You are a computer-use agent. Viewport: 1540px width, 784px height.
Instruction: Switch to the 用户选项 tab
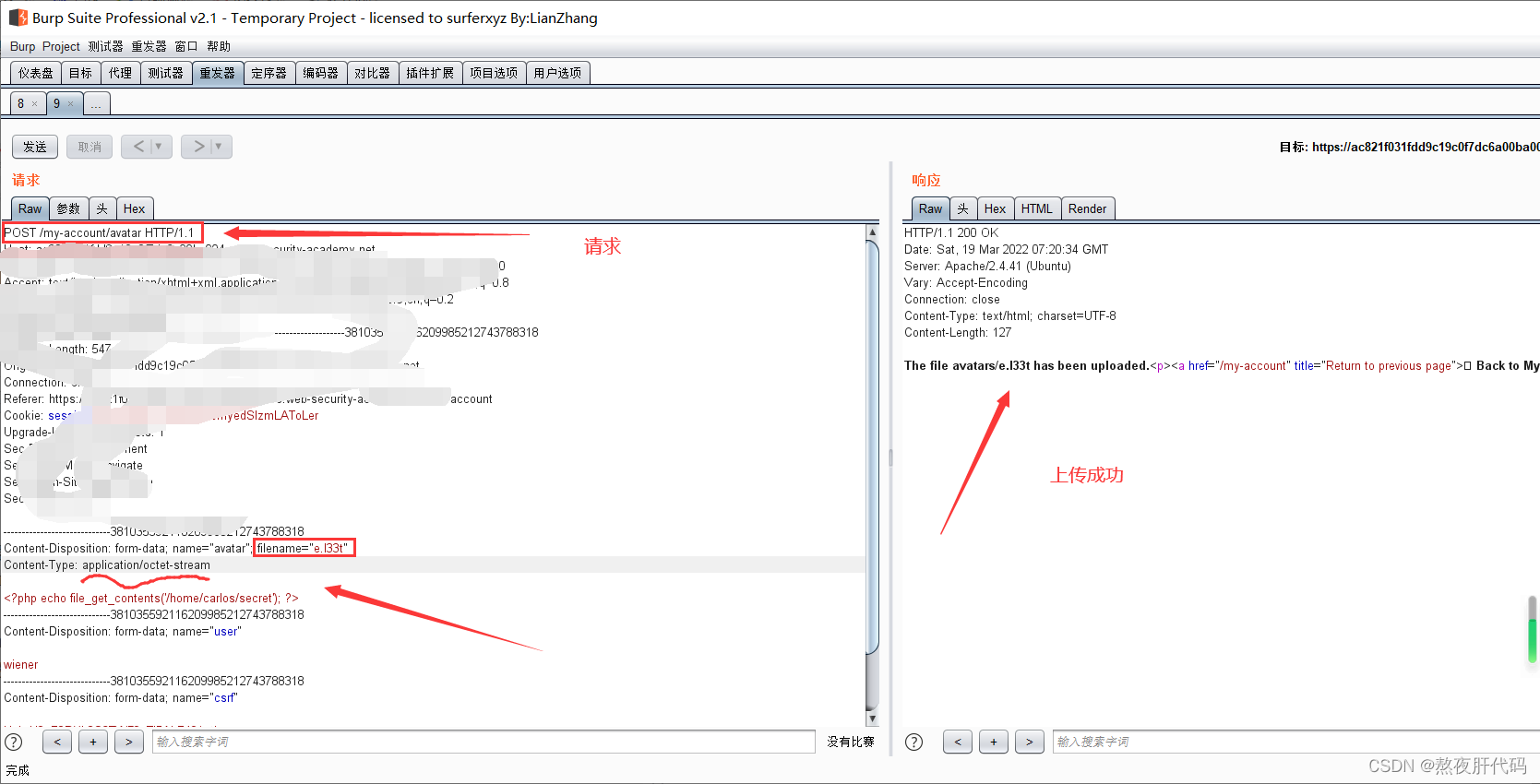(557, 73)
